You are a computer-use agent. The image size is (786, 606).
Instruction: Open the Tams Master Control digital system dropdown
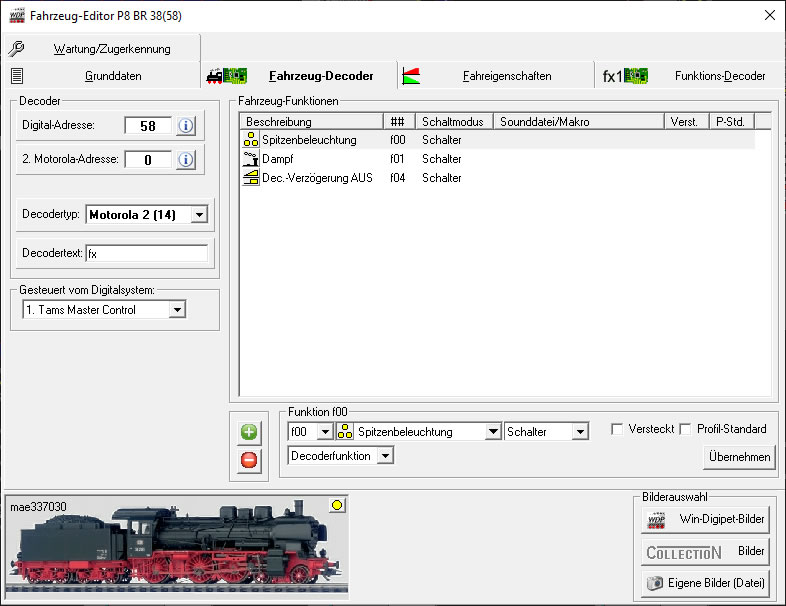177,310
